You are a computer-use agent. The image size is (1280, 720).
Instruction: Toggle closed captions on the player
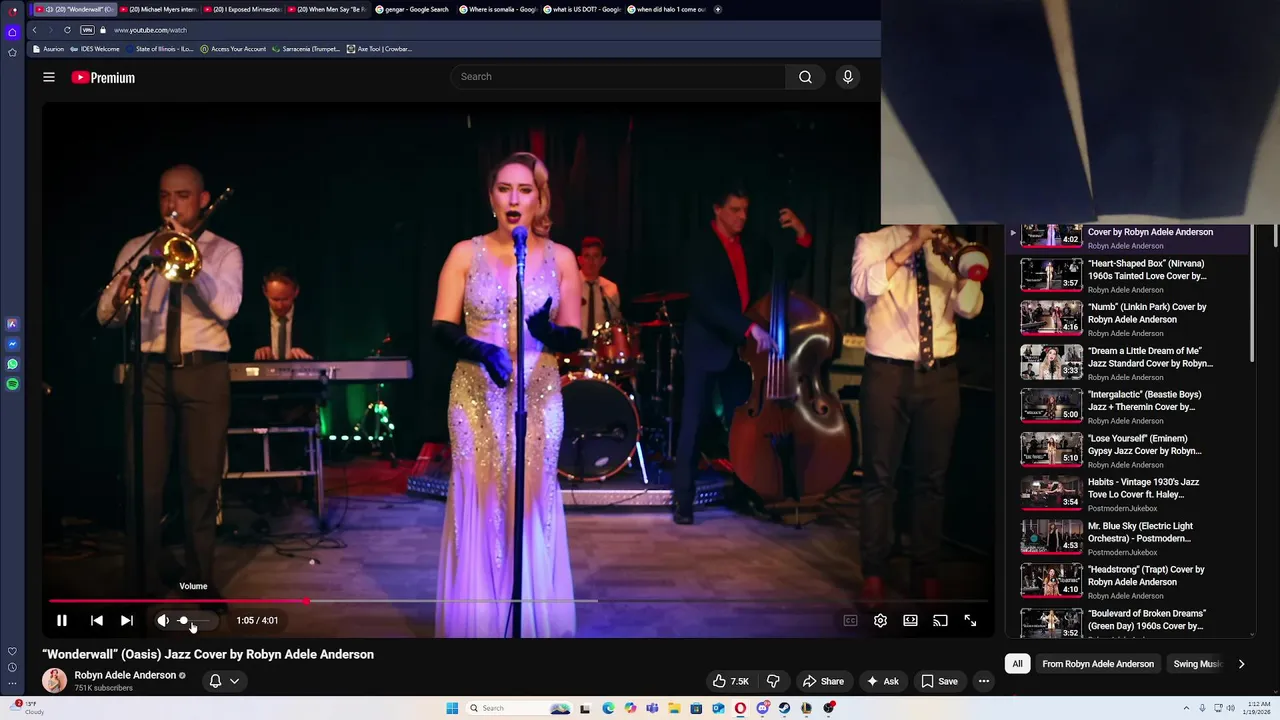(x=850, y=621)
